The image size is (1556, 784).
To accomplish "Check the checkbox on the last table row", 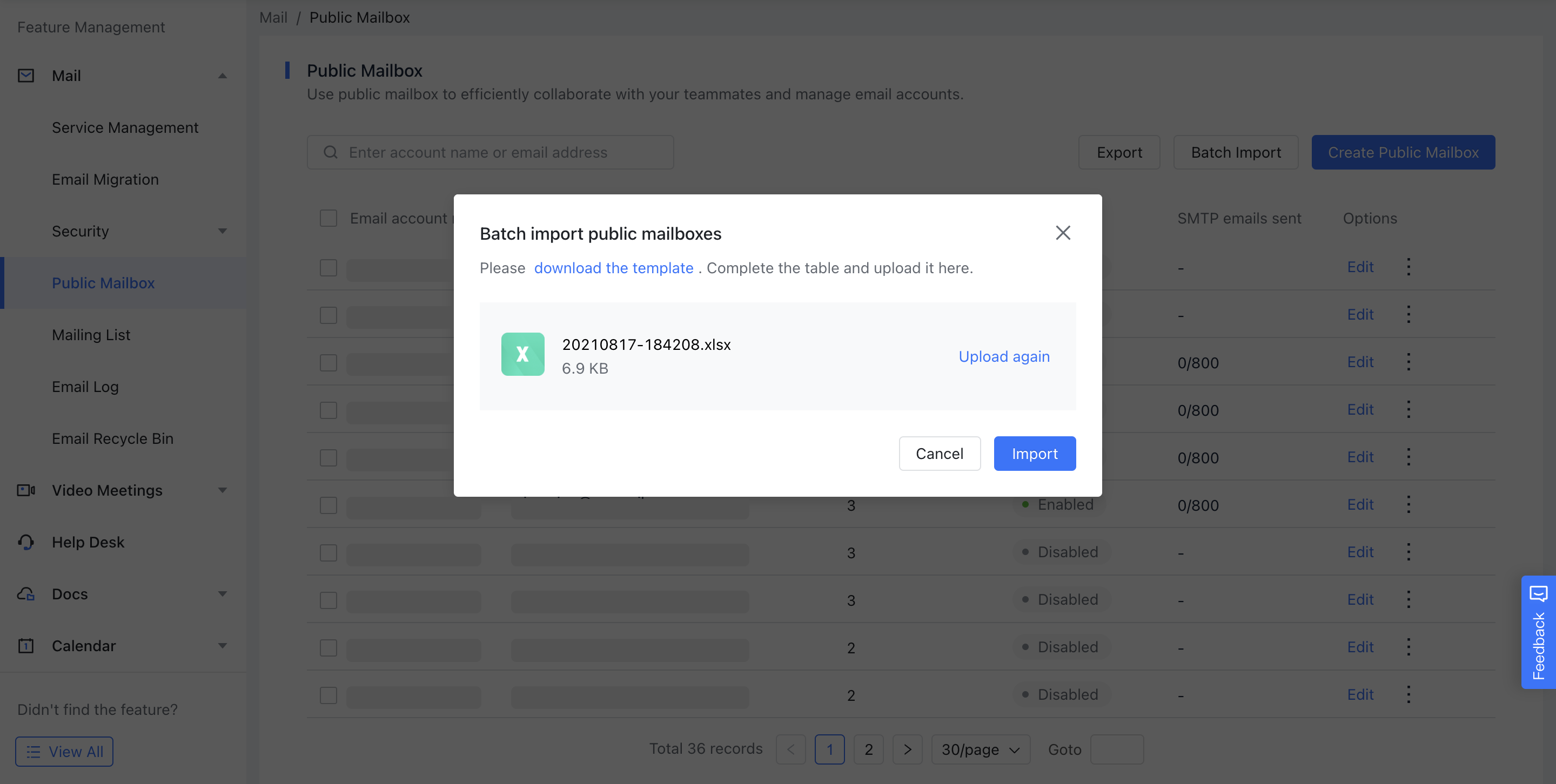I will point(328,695).
